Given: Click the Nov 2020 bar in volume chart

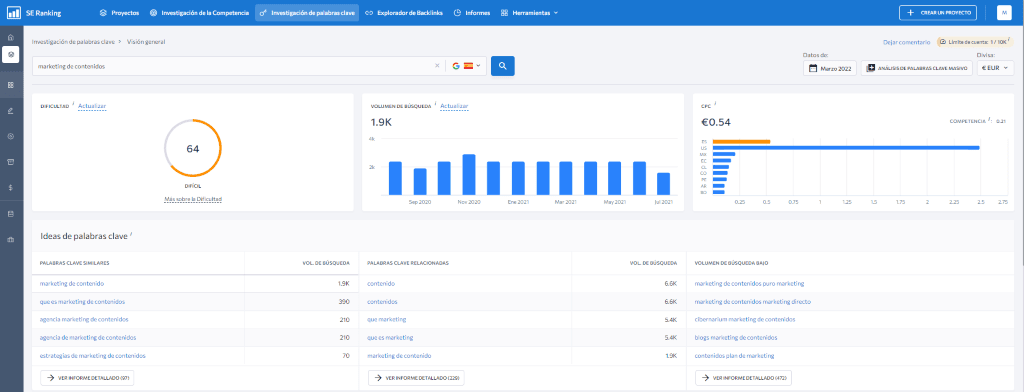Looking at the screenshot, I should click(468, 174).
